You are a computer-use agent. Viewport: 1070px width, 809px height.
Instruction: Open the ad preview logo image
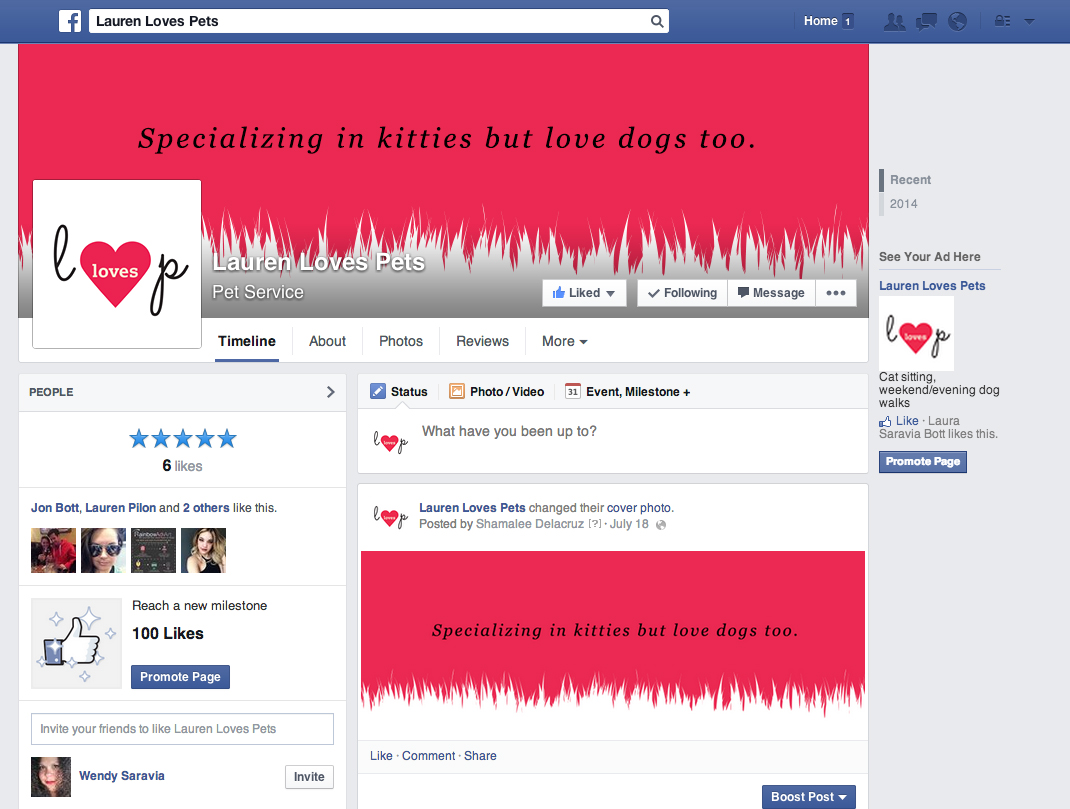(x=916, y=333)
